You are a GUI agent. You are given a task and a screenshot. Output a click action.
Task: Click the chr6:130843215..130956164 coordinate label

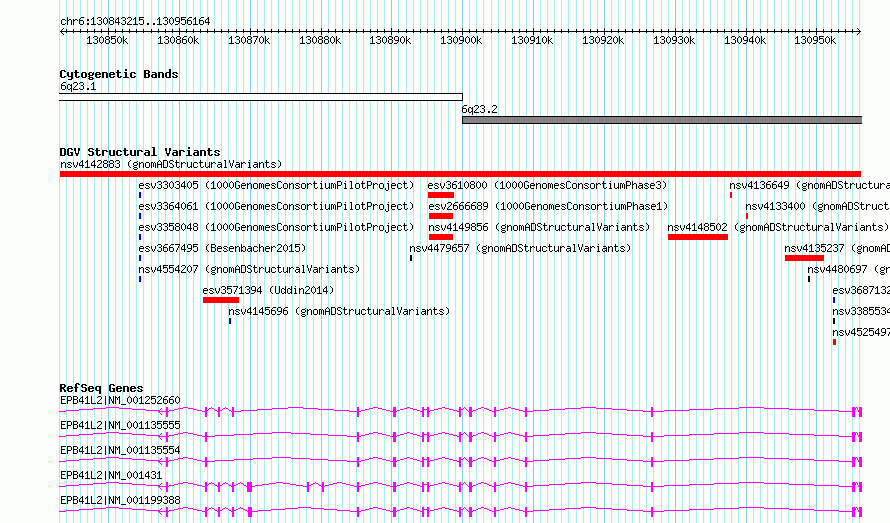(x=135, y=21)
